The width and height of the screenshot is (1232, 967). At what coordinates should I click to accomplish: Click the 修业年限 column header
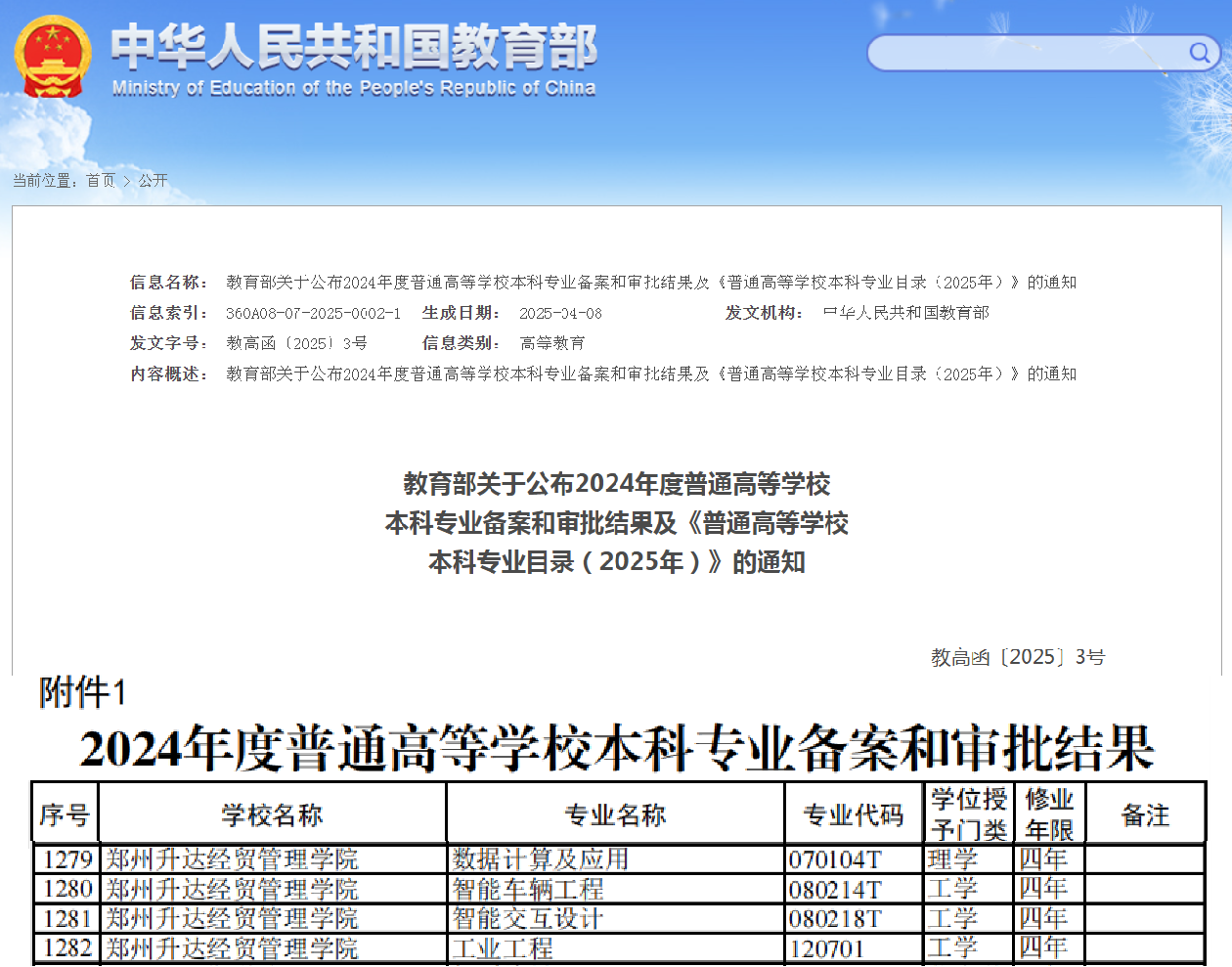pos(1049,814)
